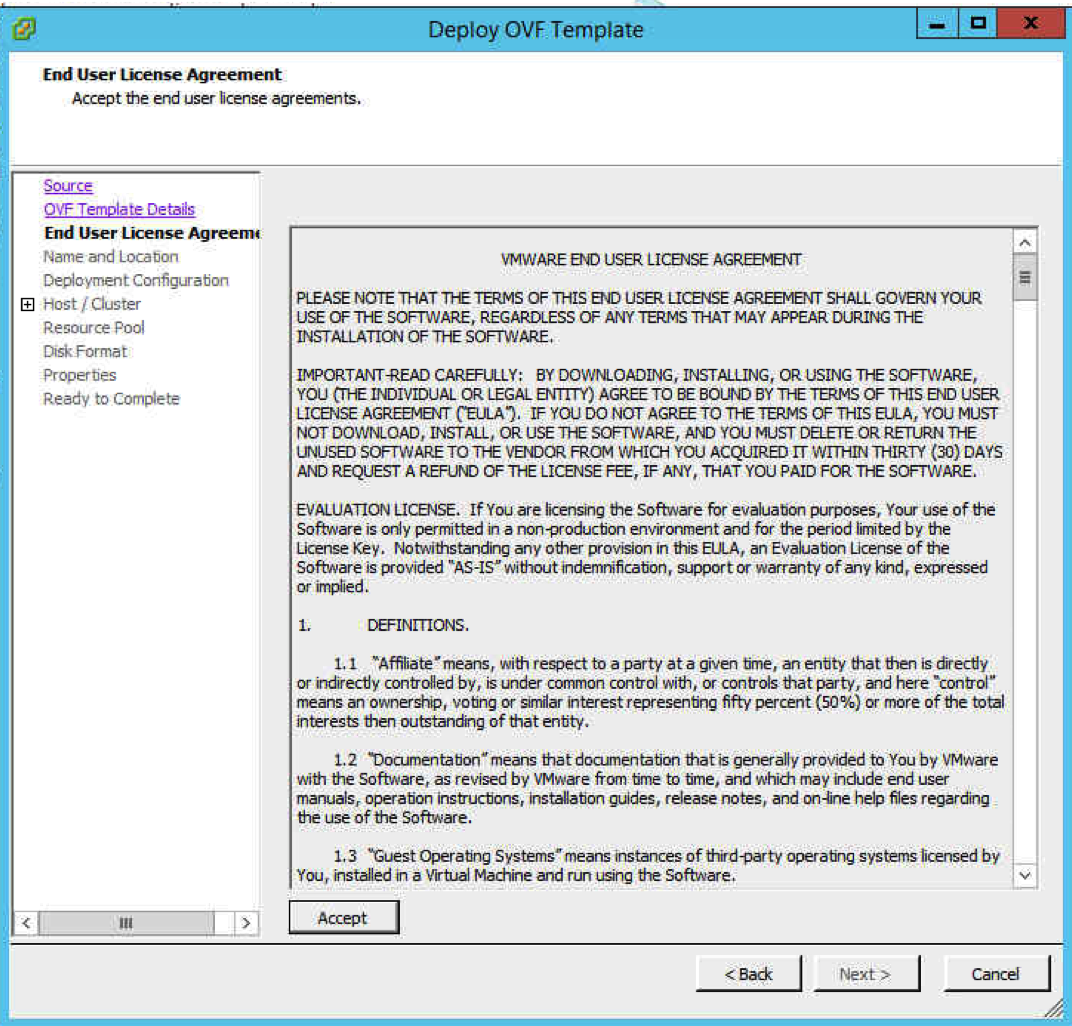This screenshot has height=1026, width=1072.
Task: Maximize the Deploy OVF Template window
Action: (x=978, y=23)
